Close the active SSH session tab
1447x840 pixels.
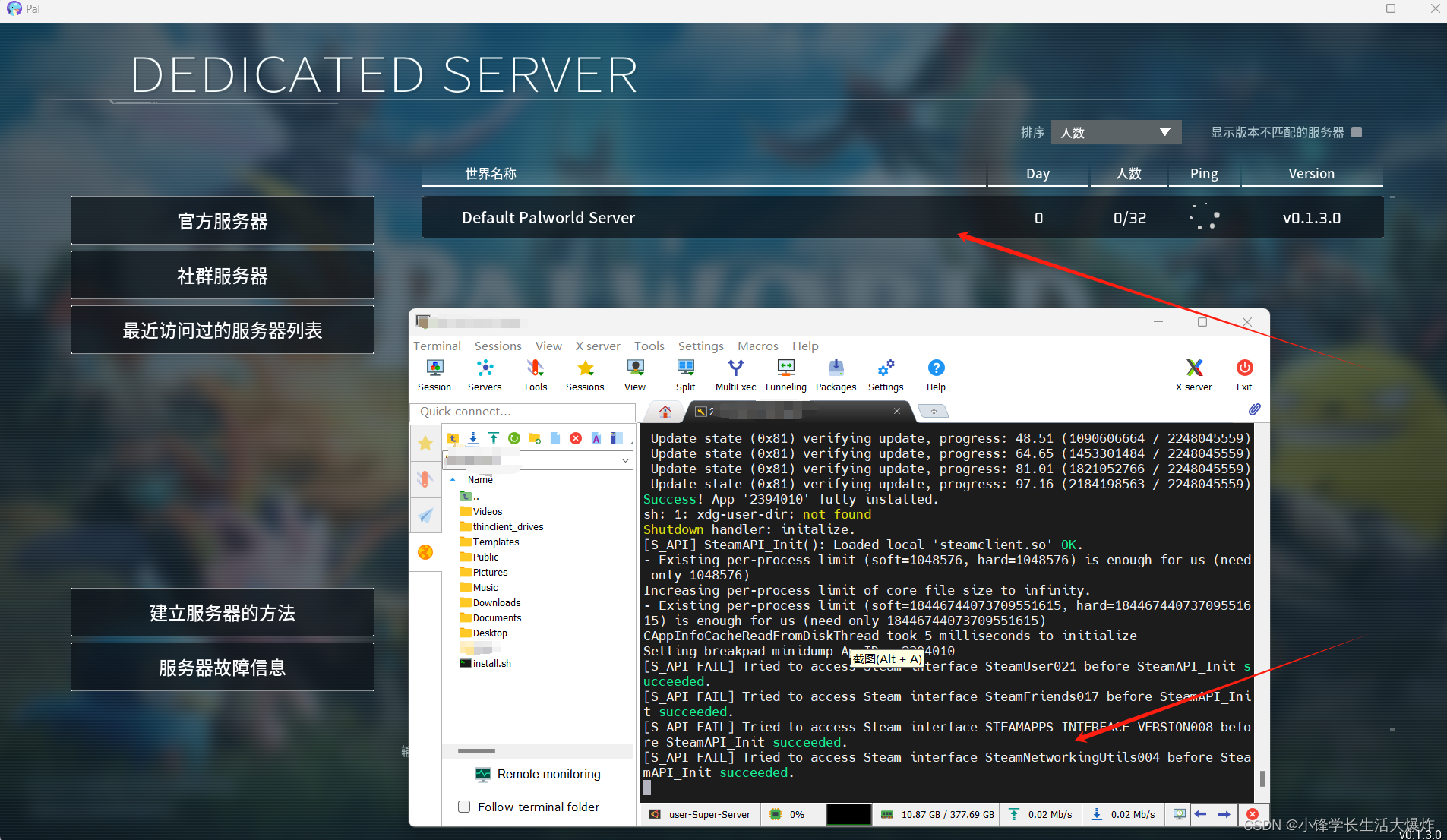pos(897,411)
